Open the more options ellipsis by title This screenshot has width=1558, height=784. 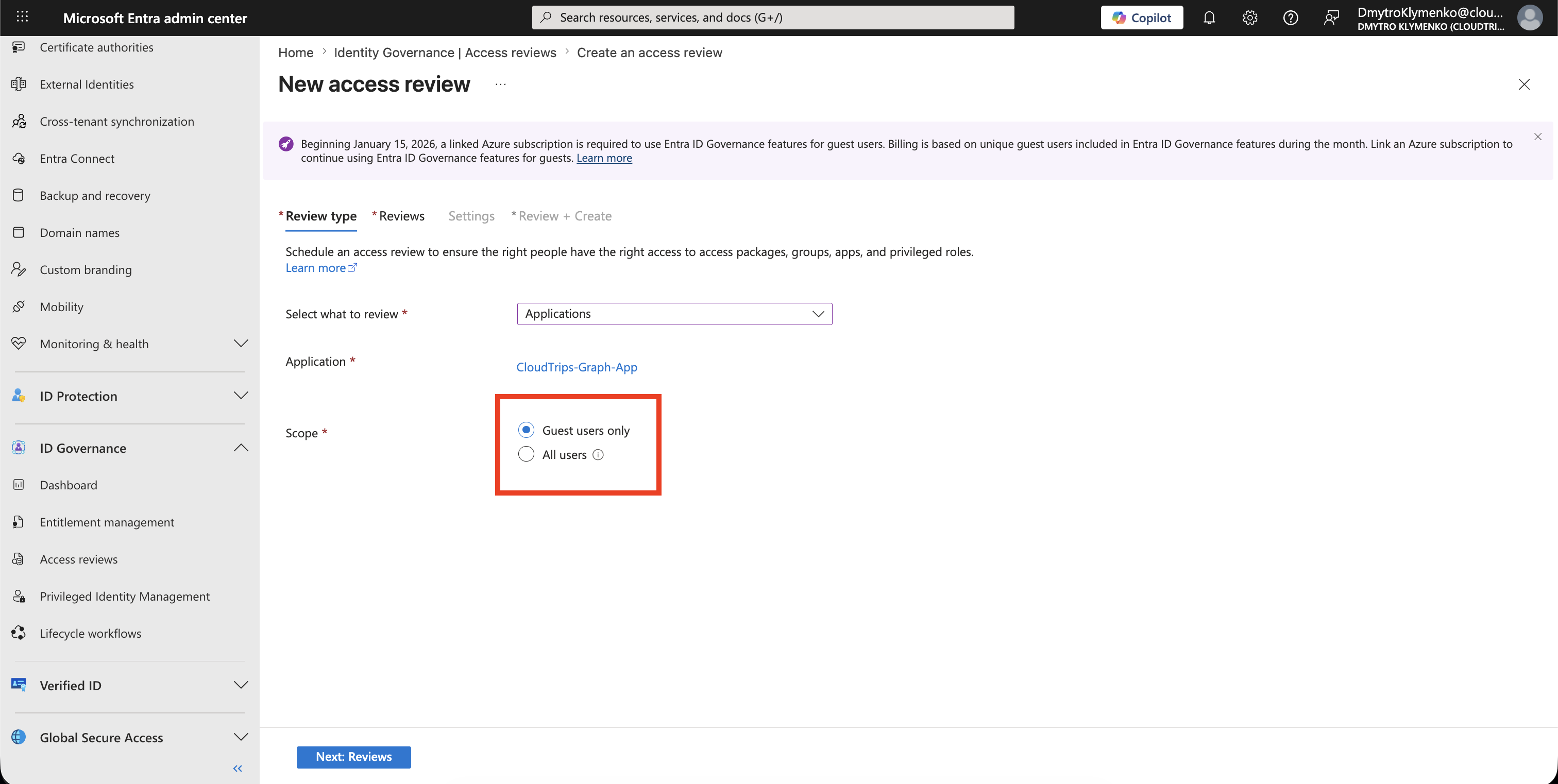pyautogui.click(x=500, y=84)
